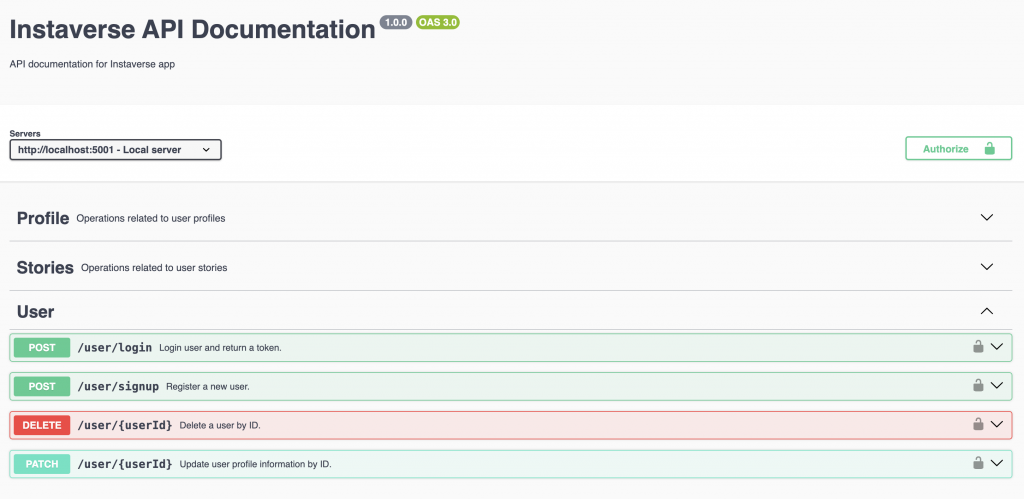Screen dimensions: 1024x499
Task: Collapse the User section chevron
Action: coord(987,312)
